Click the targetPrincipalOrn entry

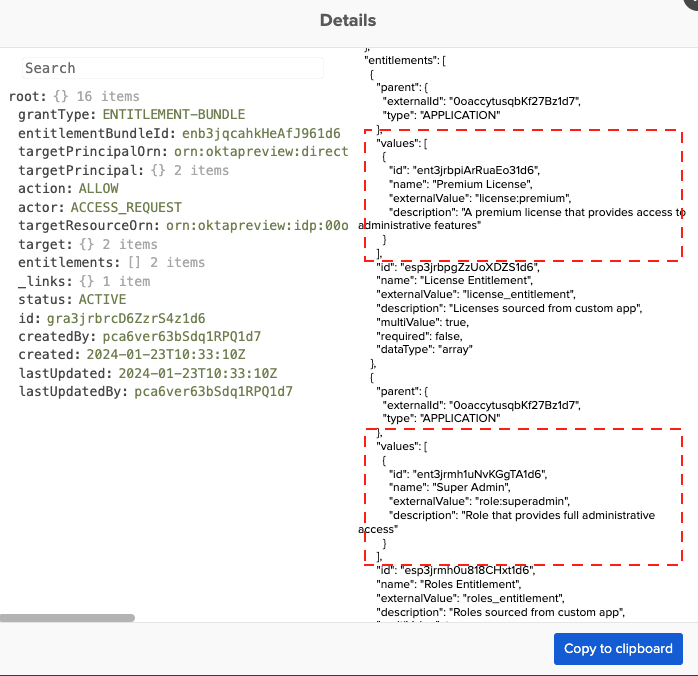(180, 152)
